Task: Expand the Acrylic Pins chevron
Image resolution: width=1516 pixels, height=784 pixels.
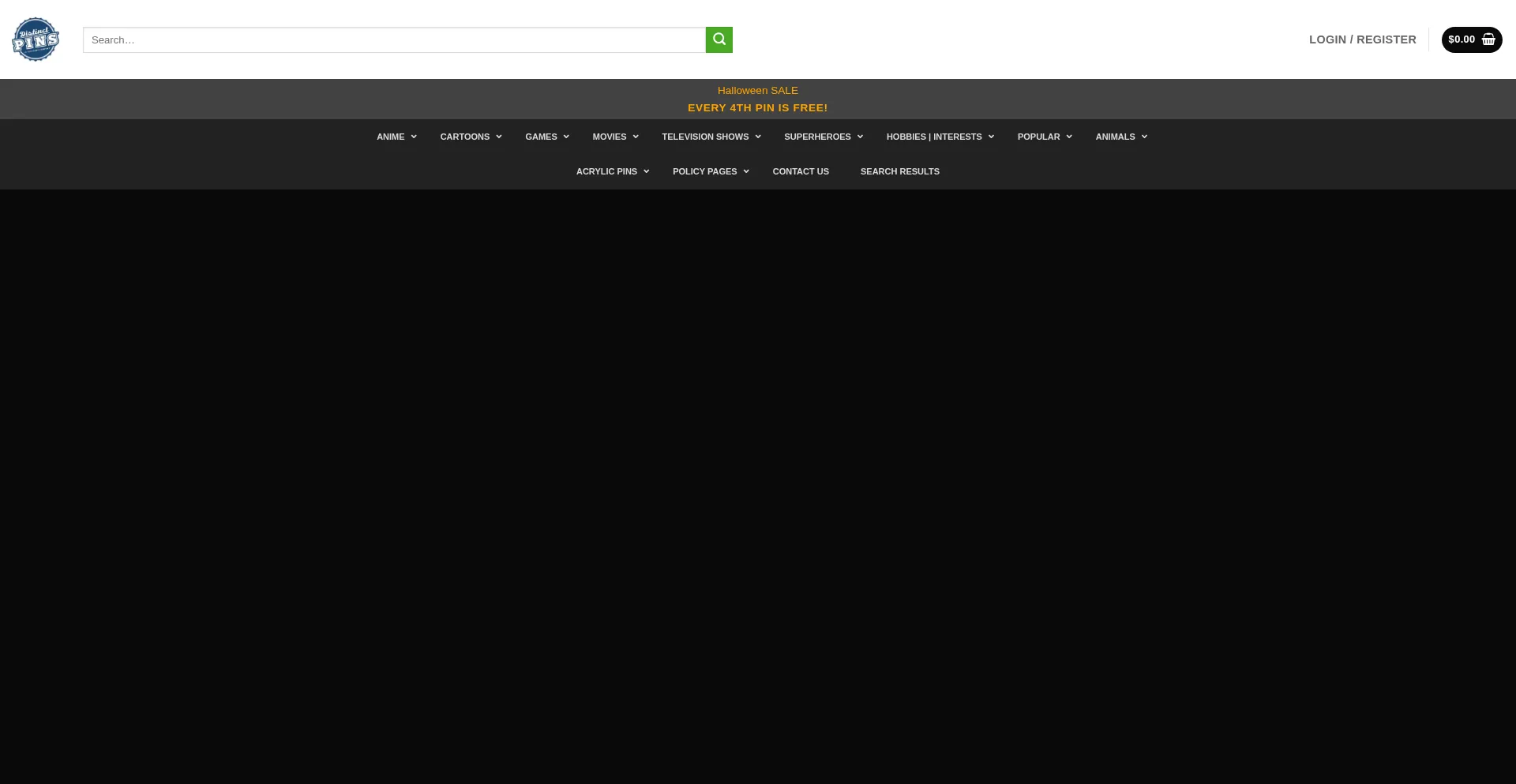Action: pos(646,171)
